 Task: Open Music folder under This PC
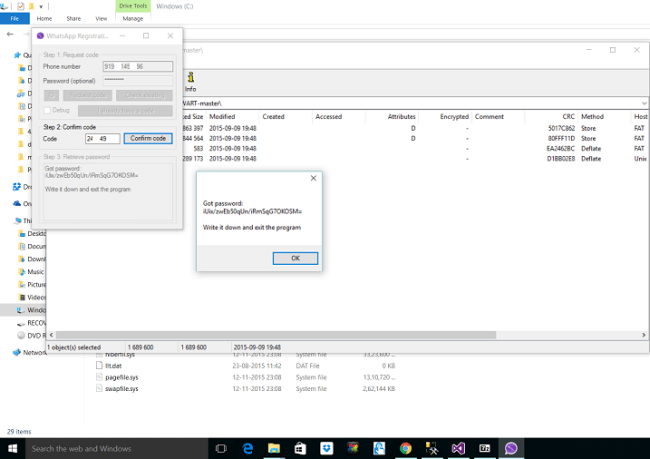pos(31,272)
